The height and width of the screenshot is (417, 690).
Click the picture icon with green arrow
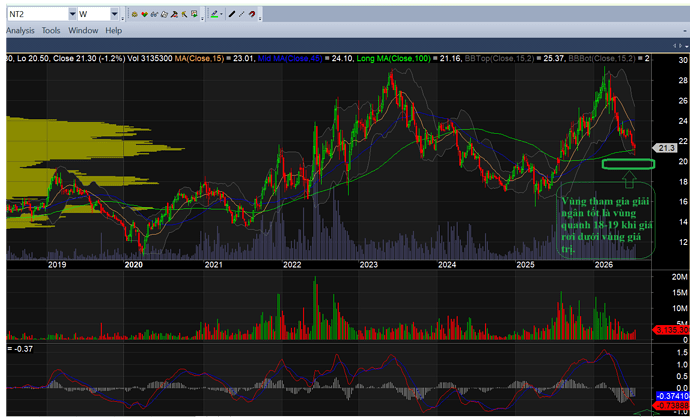point(194,14)
